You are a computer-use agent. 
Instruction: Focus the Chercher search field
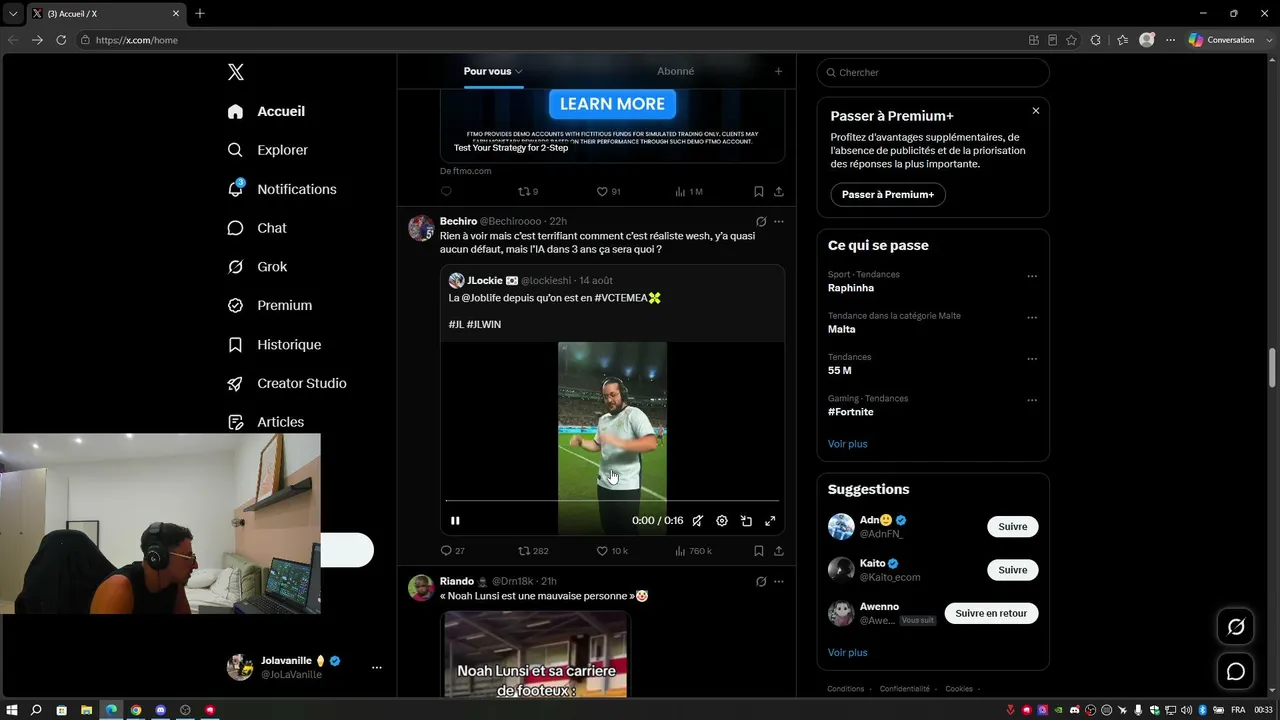pyautogui.click(x=933, y=72)
